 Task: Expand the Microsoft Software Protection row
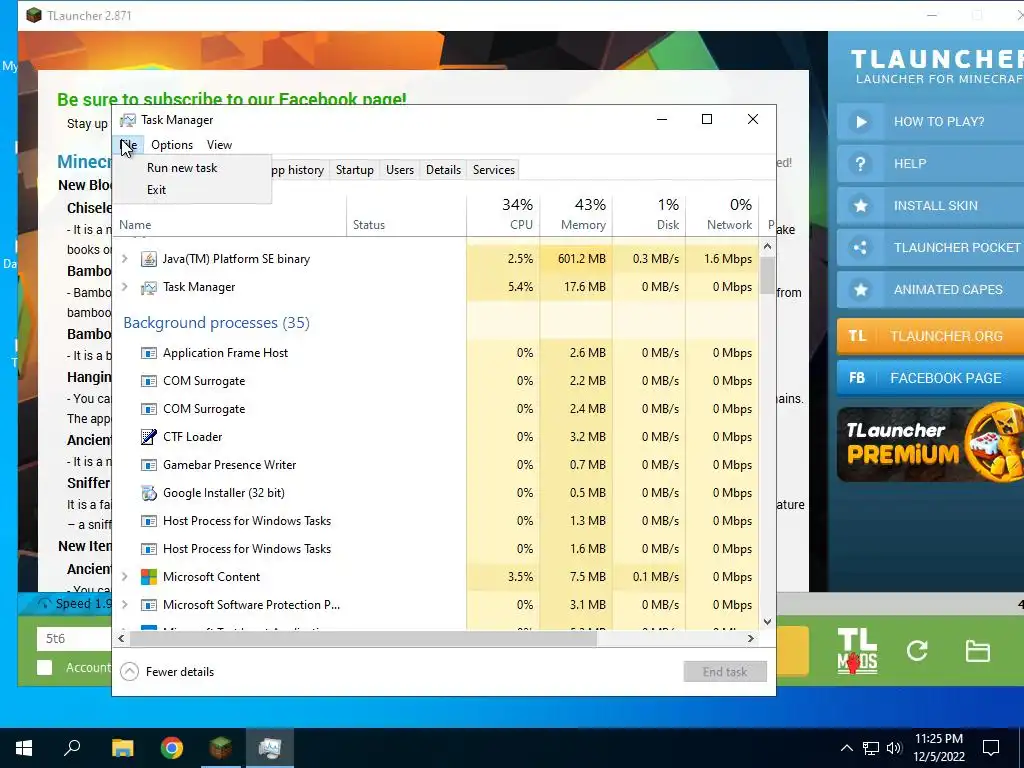pos(124,605)
